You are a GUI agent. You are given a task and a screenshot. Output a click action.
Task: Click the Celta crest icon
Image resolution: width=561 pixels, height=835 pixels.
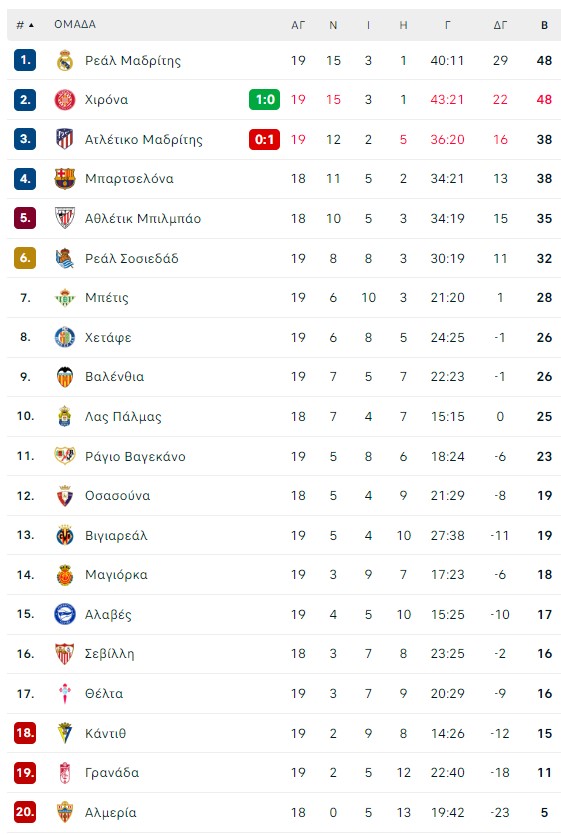click(64, 693)
